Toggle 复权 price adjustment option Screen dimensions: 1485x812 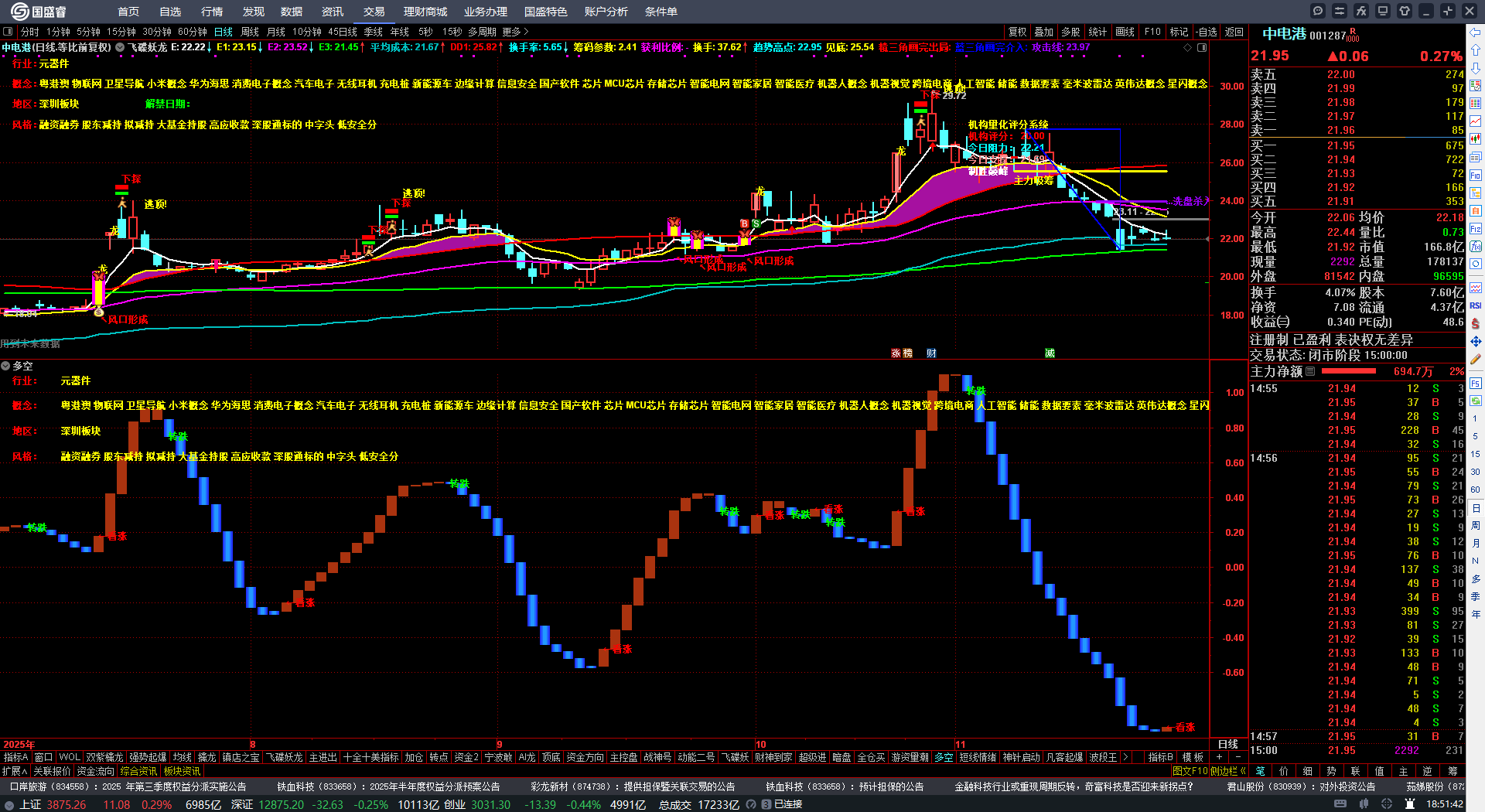1018,32
